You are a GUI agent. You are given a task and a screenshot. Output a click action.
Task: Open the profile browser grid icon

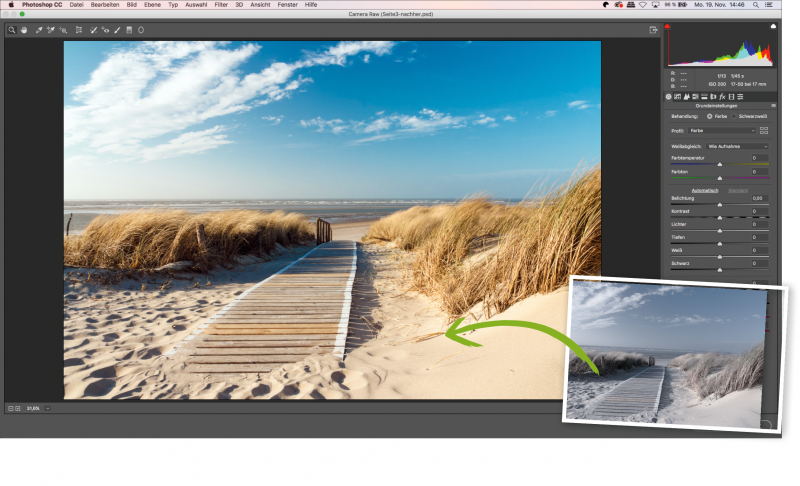(x=764, y=131)
